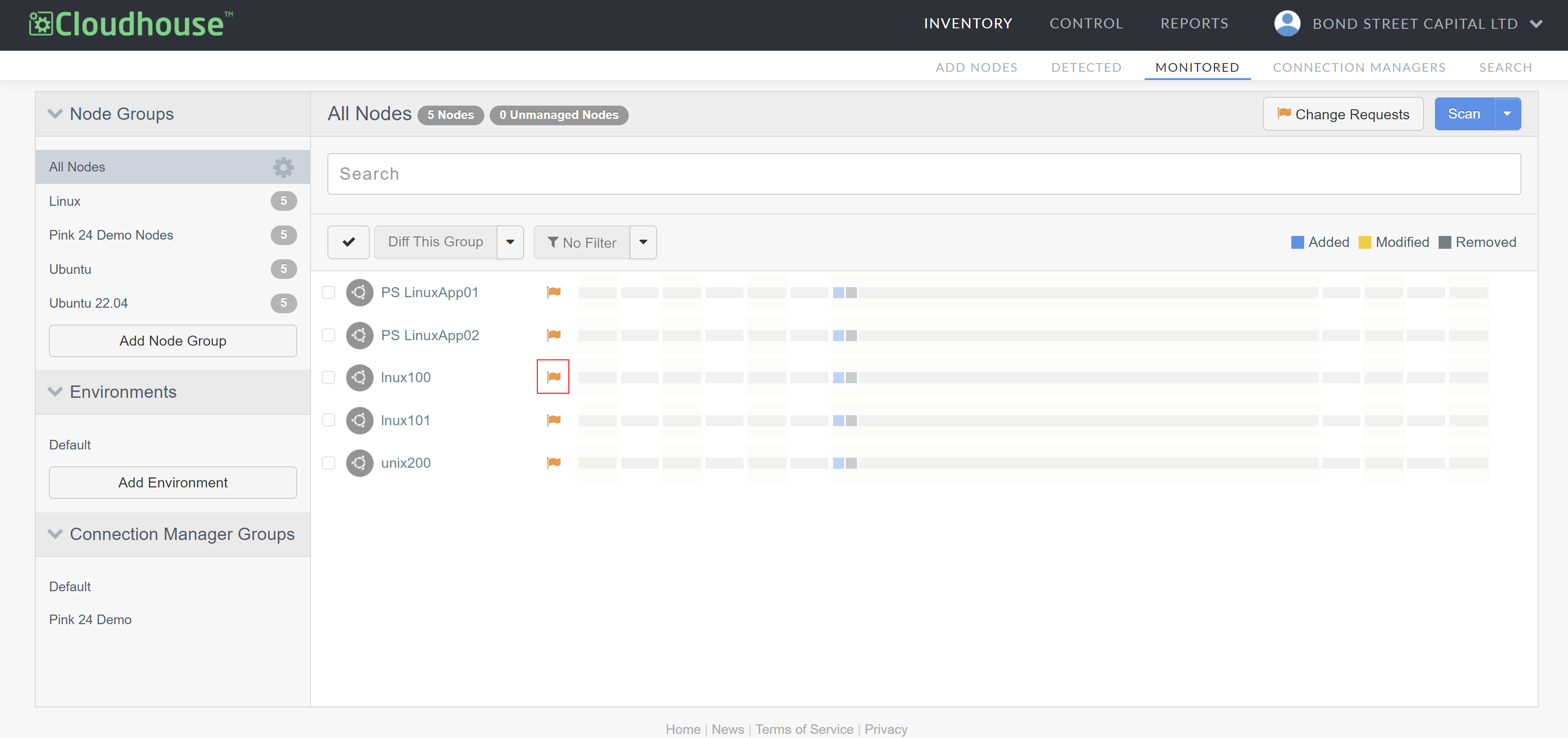Open the Terms of Service footer link
The image size is (1568, 738).
[x=804, y=729]
